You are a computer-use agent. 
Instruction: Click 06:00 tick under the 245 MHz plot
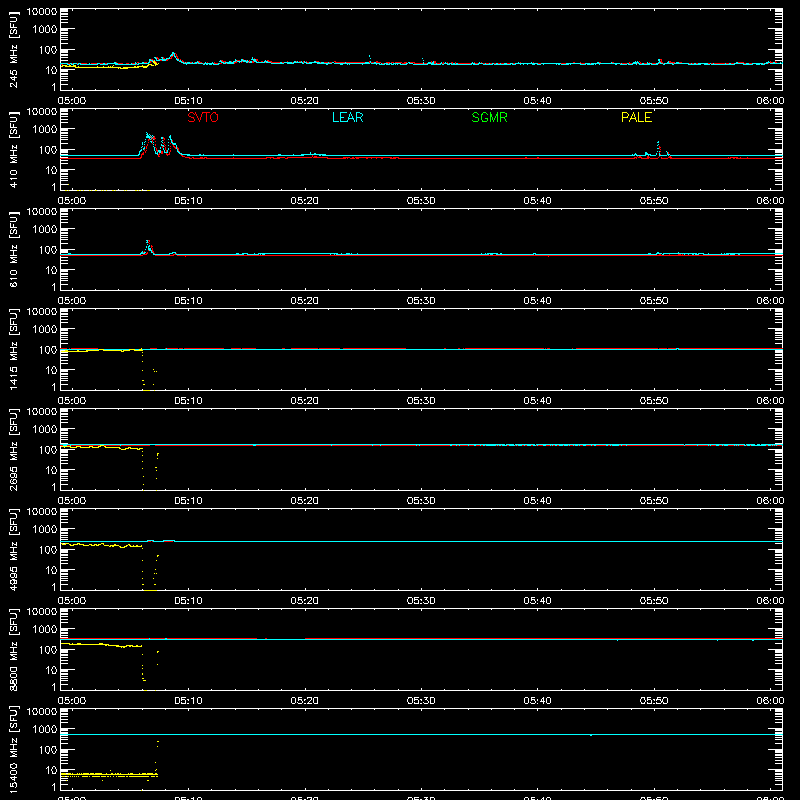pos(770,101)
